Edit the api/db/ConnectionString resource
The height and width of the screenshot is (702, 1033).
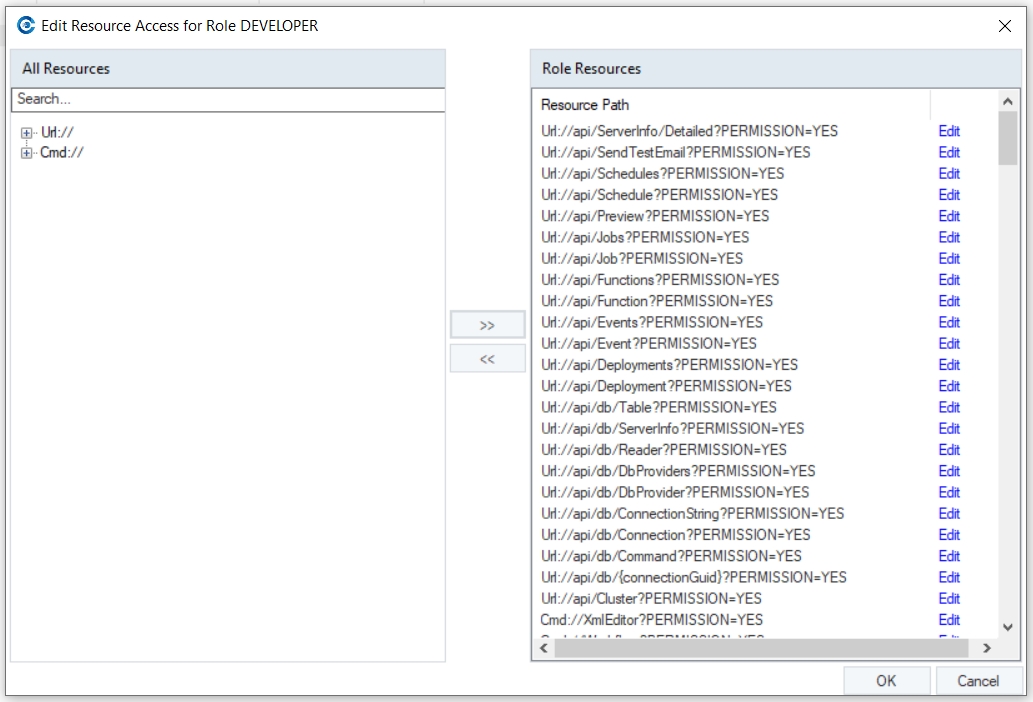click(949, 514)
